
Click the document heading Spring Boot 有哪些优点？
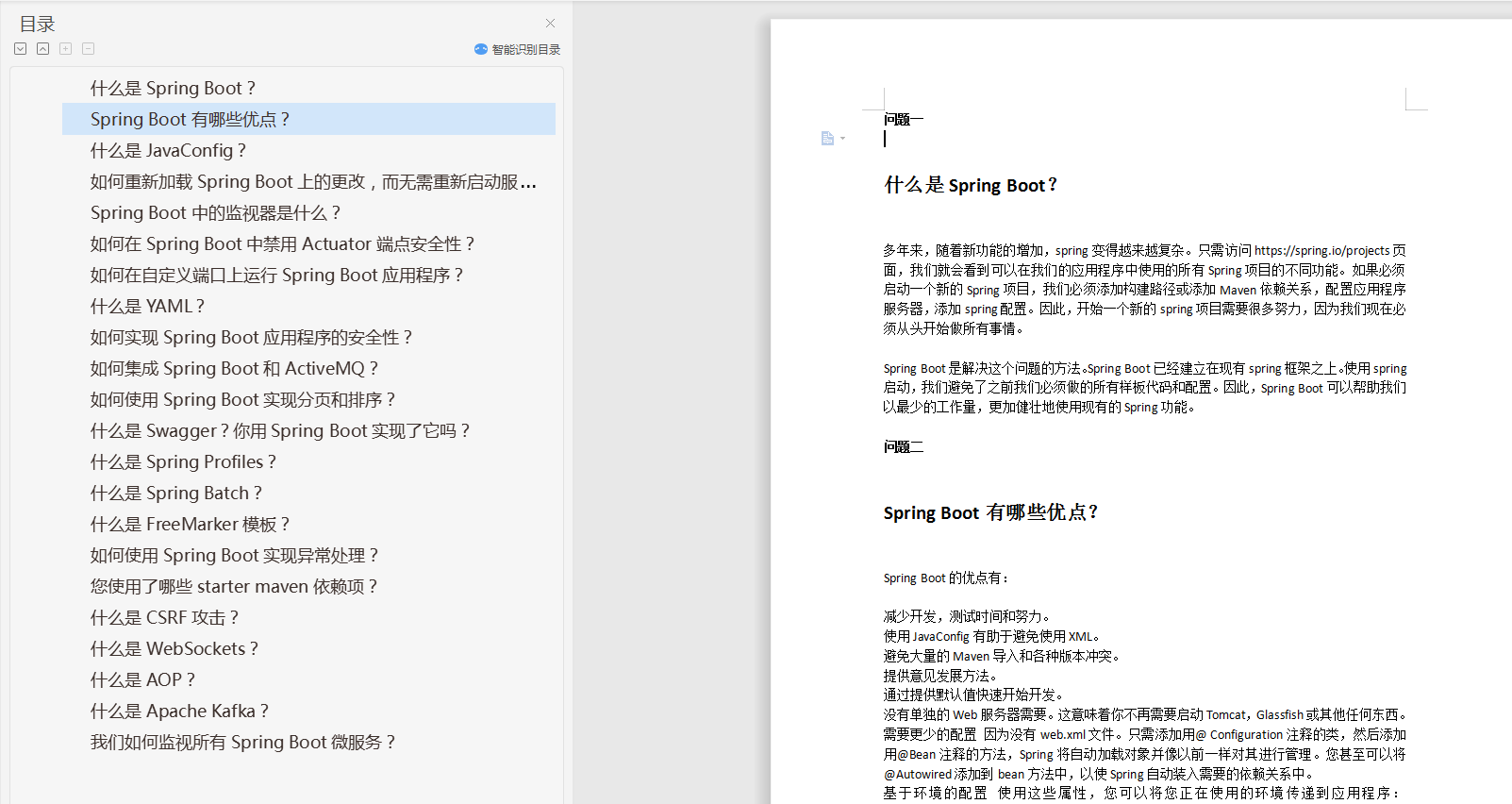click(991, 513)
